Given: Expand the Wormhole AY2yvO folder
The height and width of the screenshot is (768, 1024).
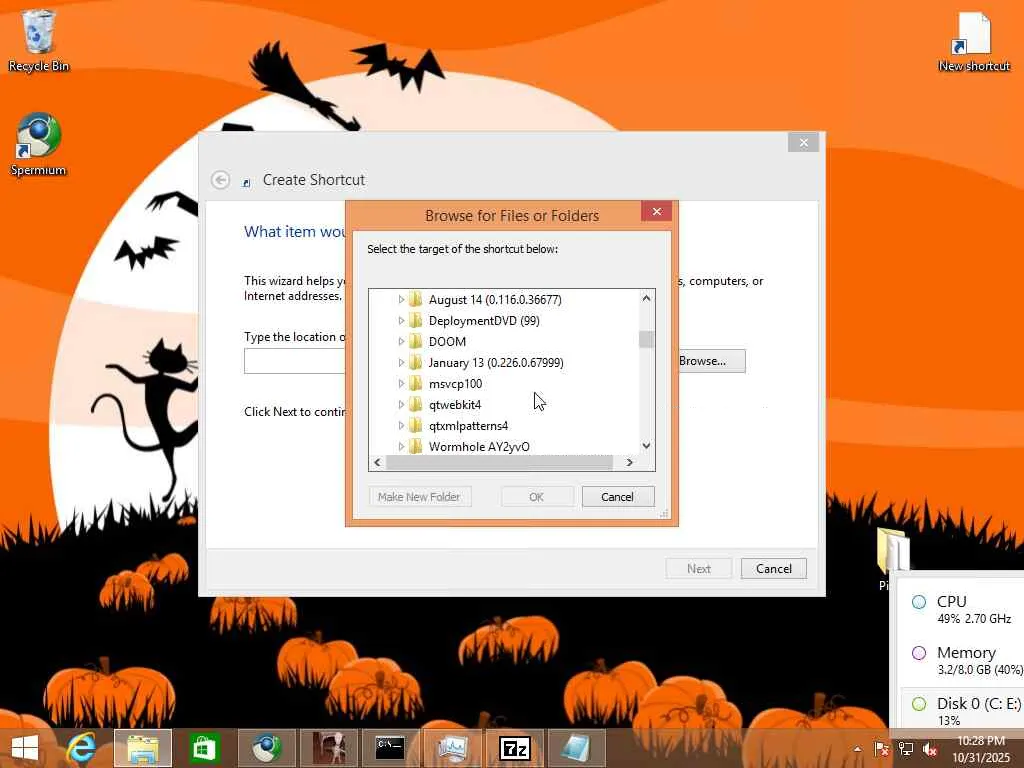Looking at the screenshot, I should click(401, 446).
